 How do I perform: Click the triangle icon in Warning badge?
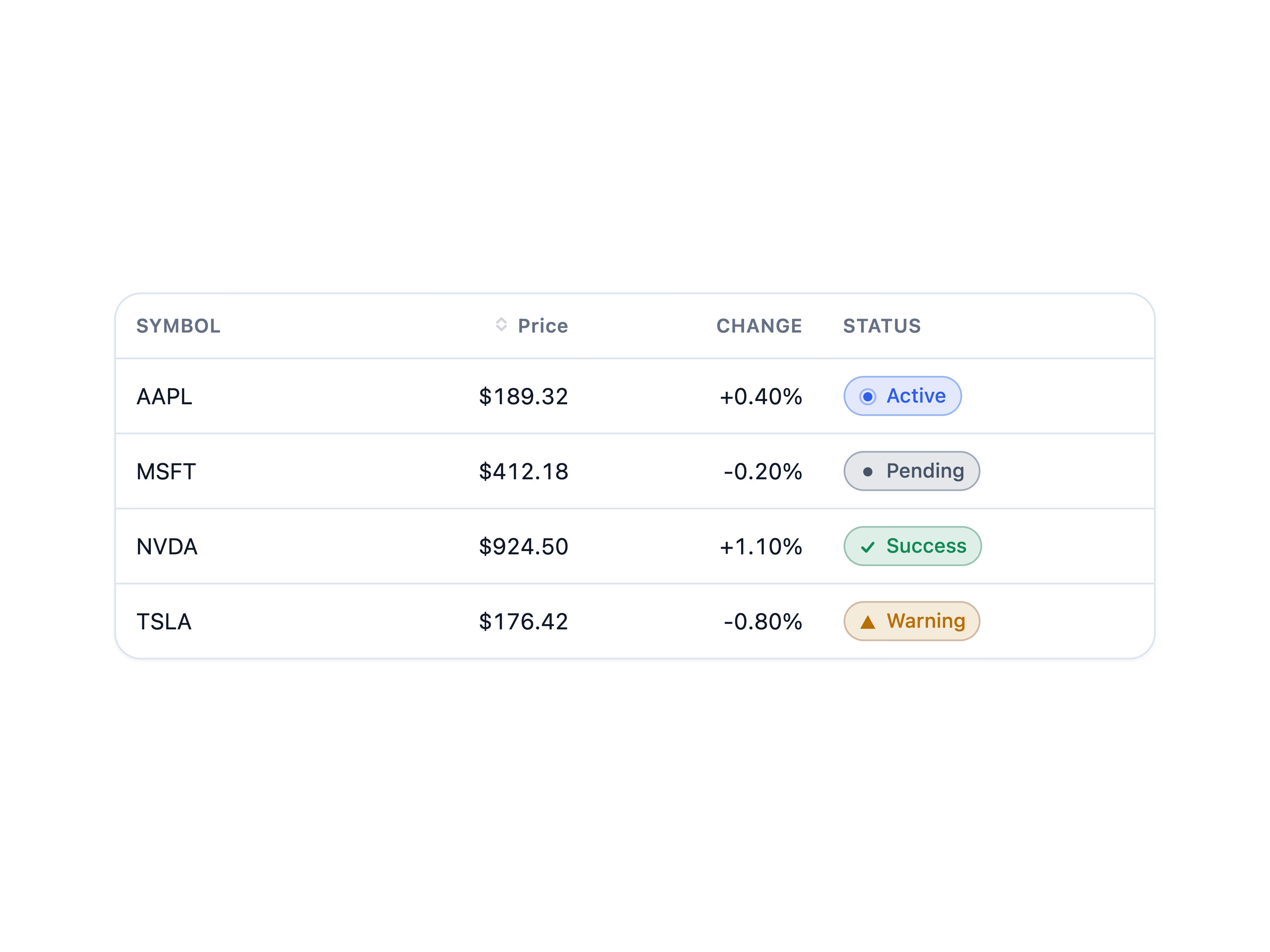868,622
